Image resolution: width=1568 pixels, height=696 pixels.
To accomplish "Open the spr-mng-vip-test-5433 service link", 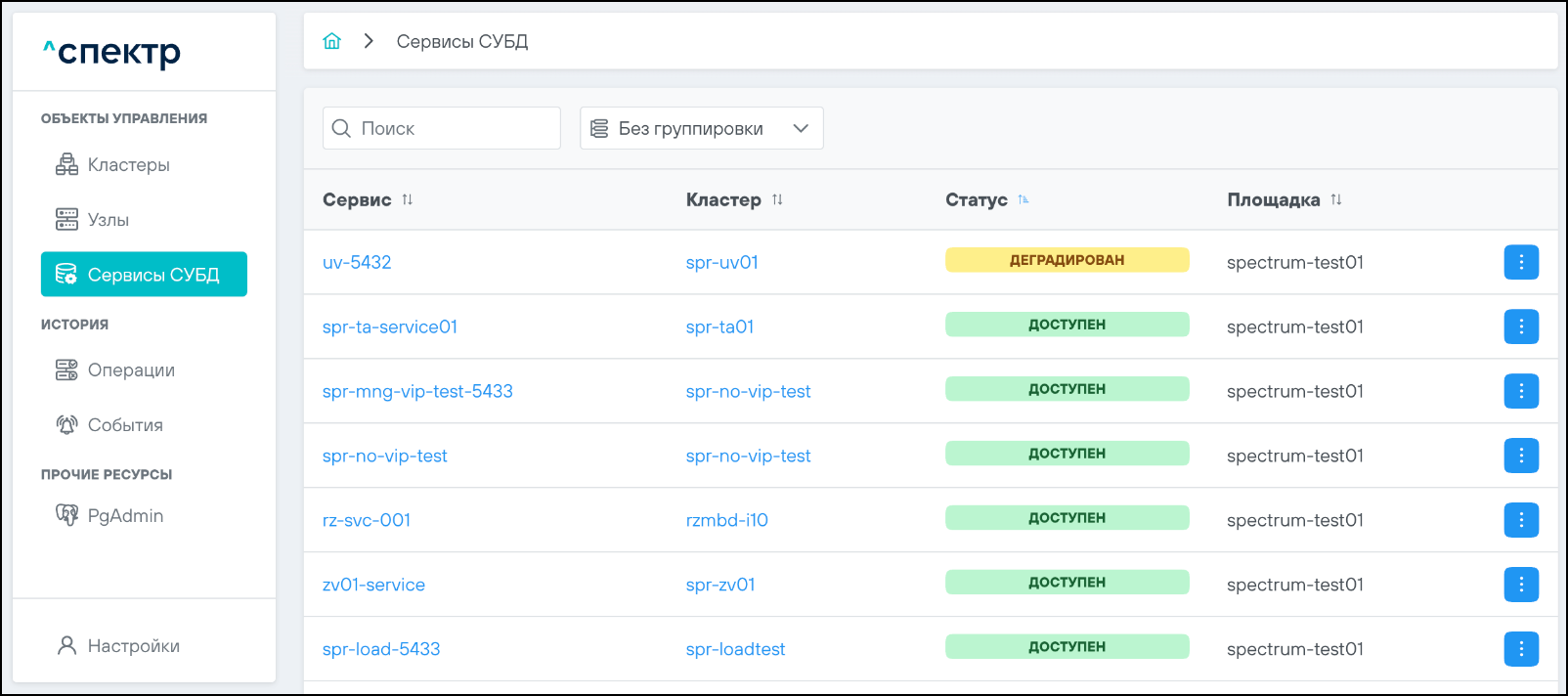I will [x=417, y=391].
